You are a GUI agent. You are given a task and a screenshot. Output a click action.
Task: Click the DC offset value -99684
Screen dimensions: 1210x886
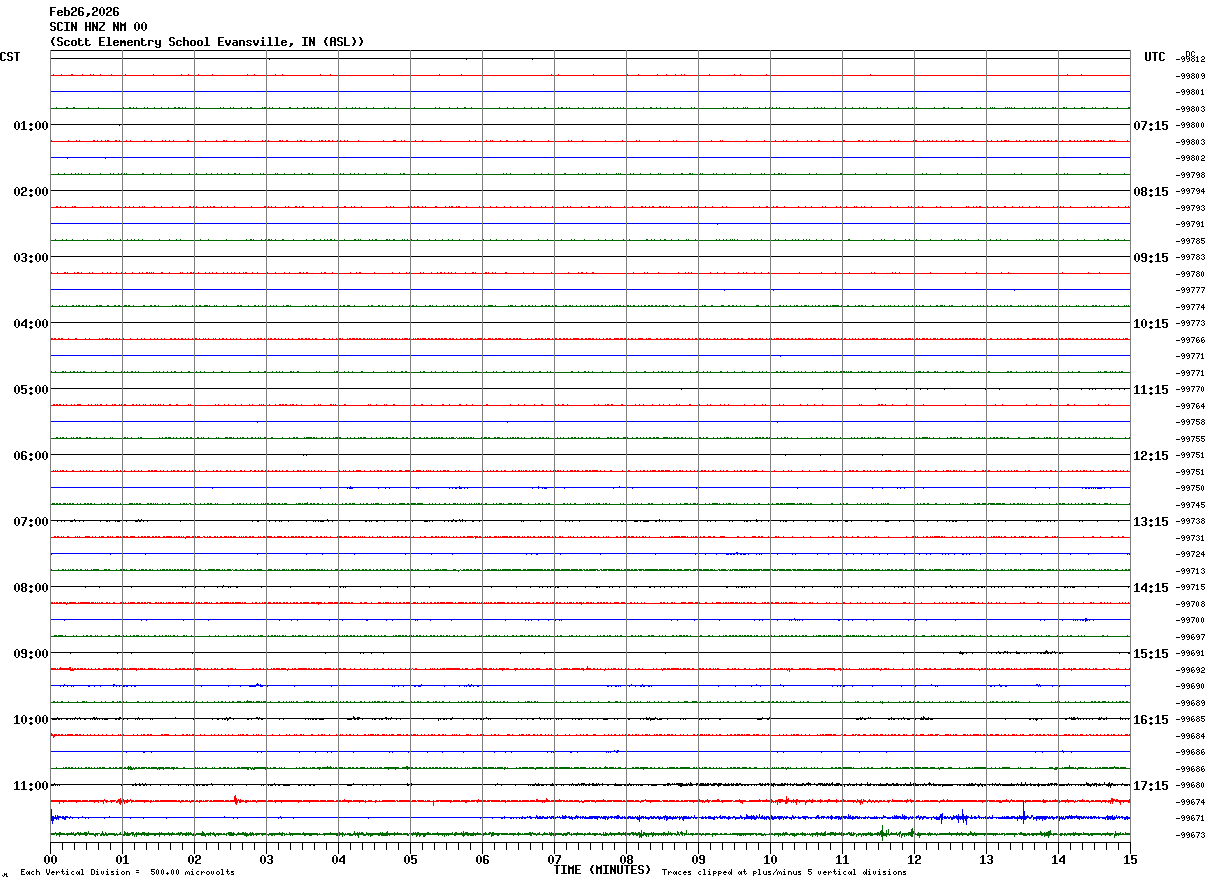1190,736
